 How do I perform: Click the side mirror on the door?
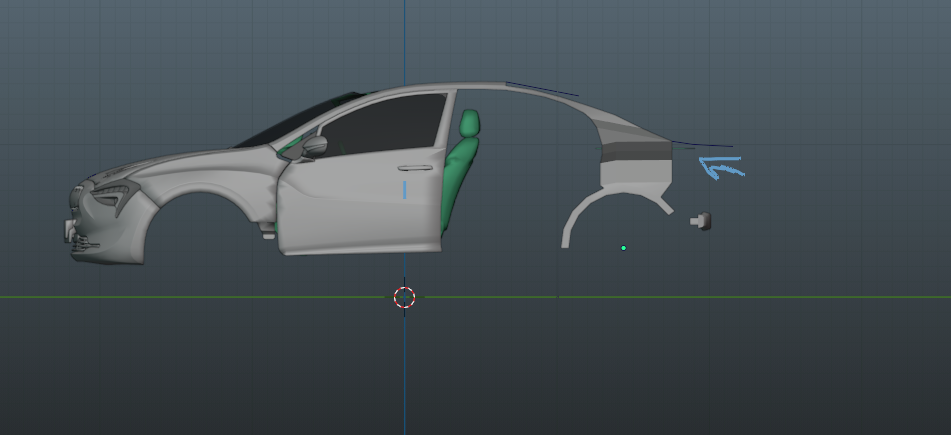[314, 146]
